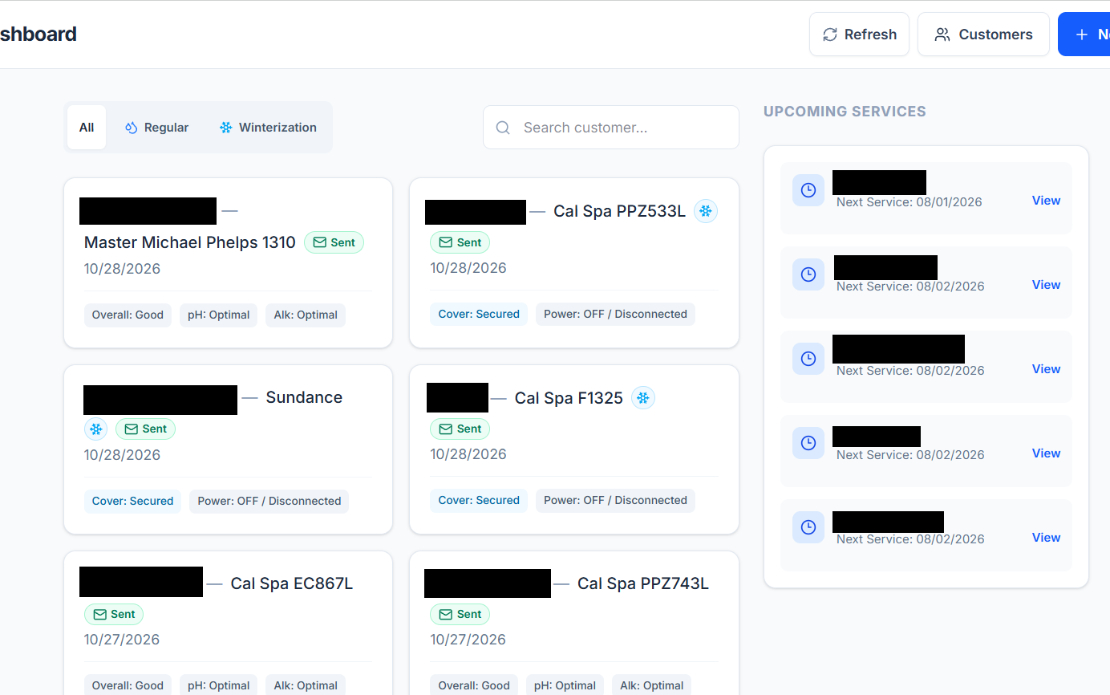The width and height of the screenshot is (1110, 695).
Task: Select the All filter tab
Action: (86, 127)
